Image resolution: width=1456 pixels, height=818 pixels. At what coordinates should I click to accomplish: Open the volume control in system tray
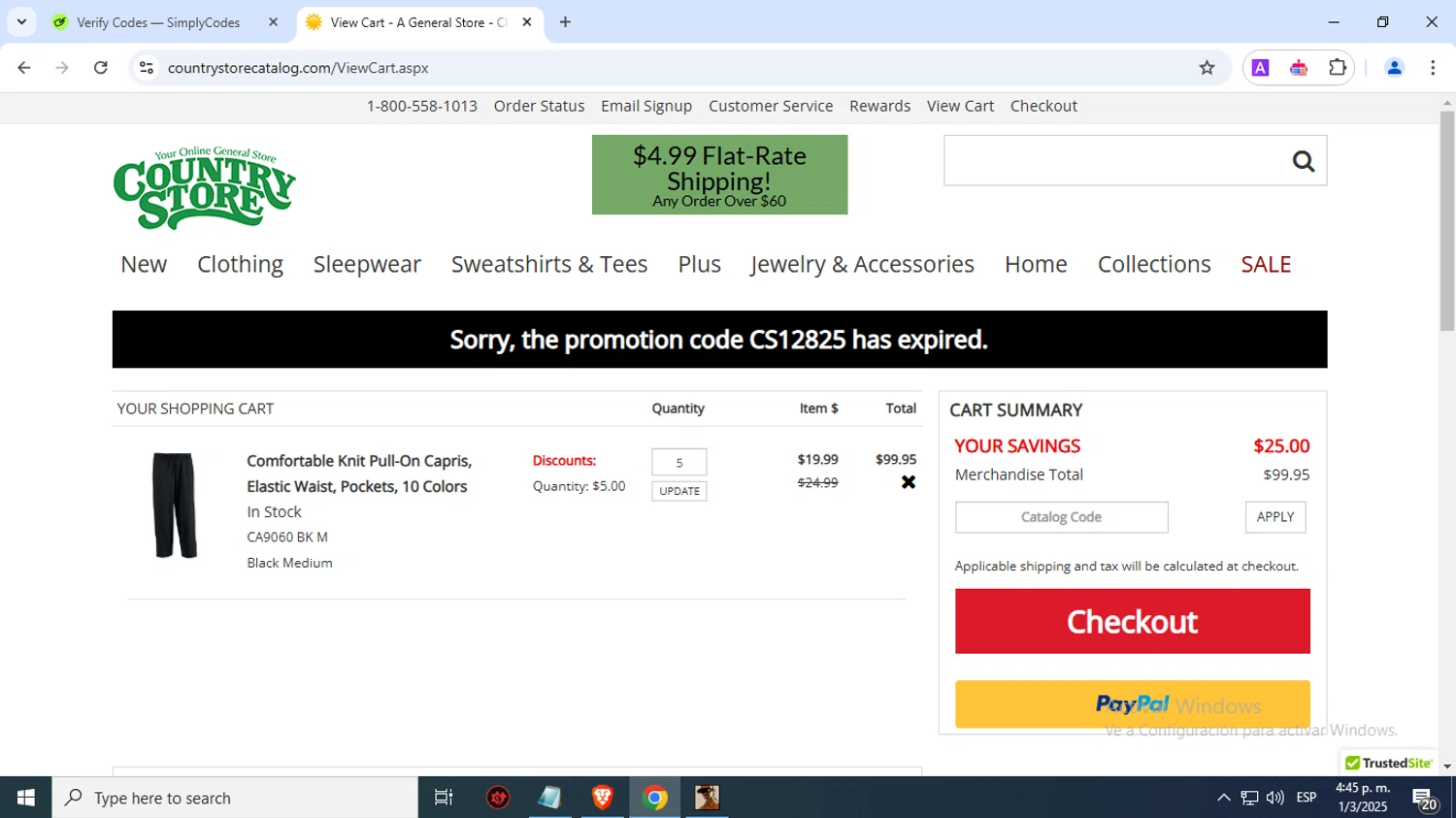pyautogui.click(x=1275, y=798)
